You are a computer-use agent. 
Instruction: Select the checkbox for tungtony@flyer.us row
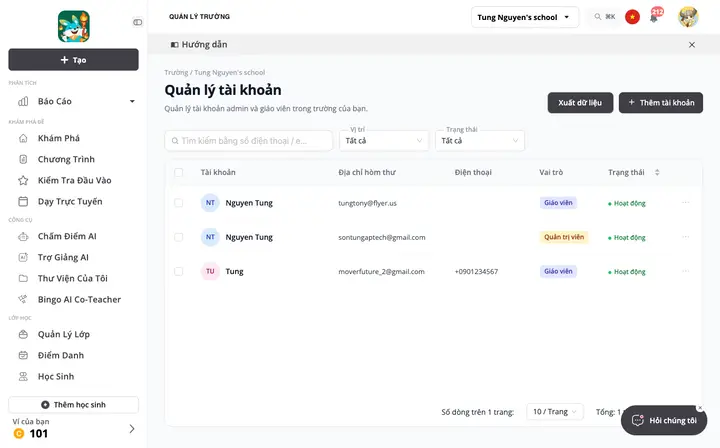[179, 203]
